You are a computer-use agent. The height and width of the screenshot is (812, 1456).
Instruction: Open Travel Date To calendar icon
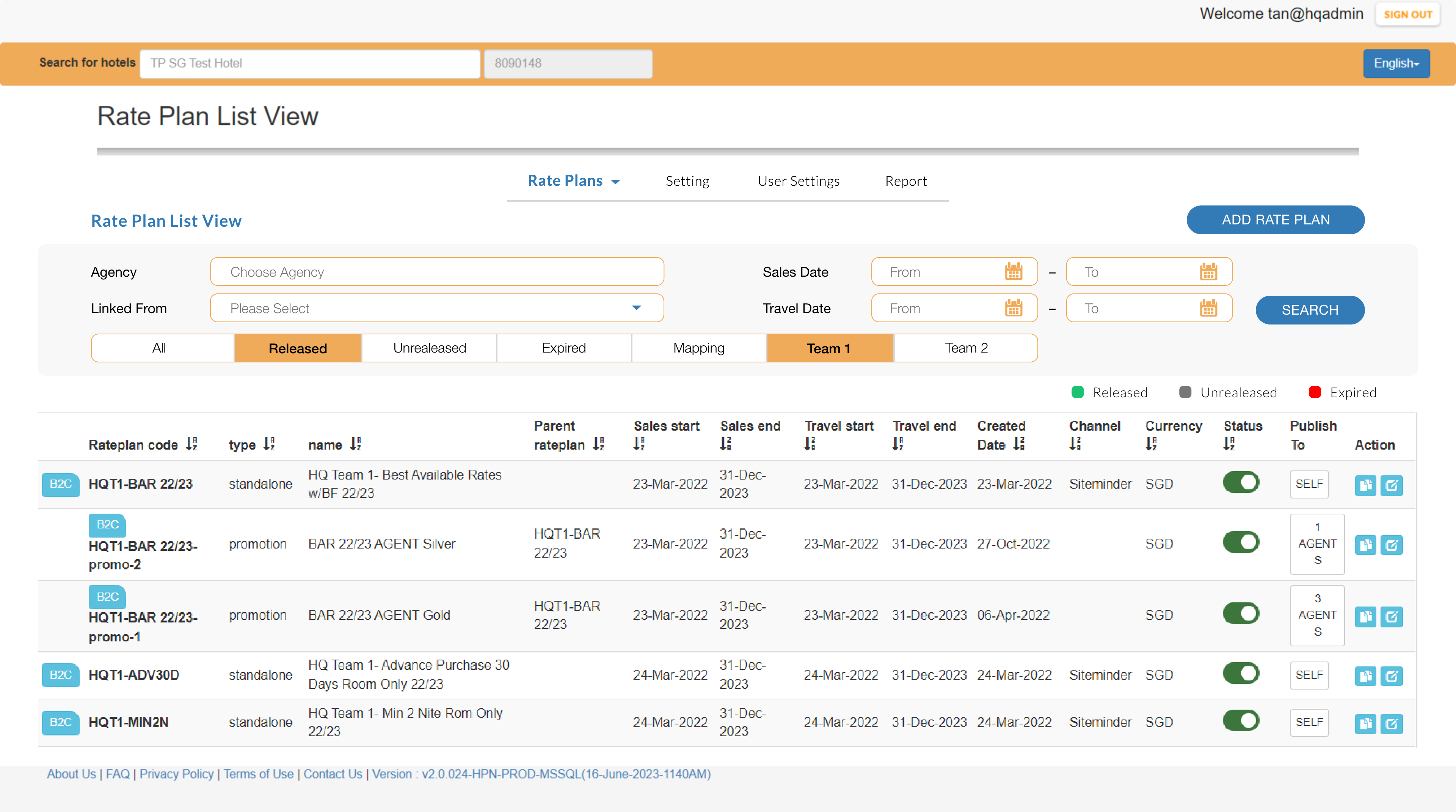[1208, 308]
